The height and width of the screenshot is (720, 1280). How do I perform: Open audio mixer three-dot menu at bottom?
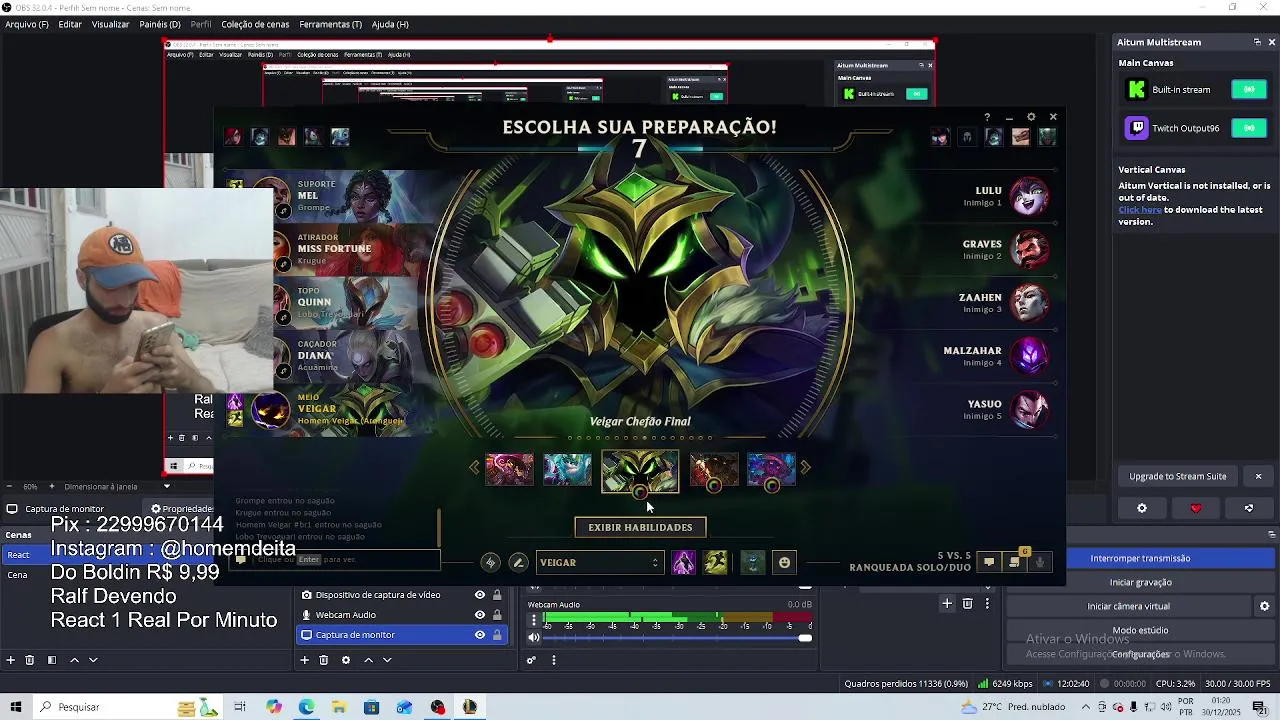pyautogui.click(x=553, y=660)
